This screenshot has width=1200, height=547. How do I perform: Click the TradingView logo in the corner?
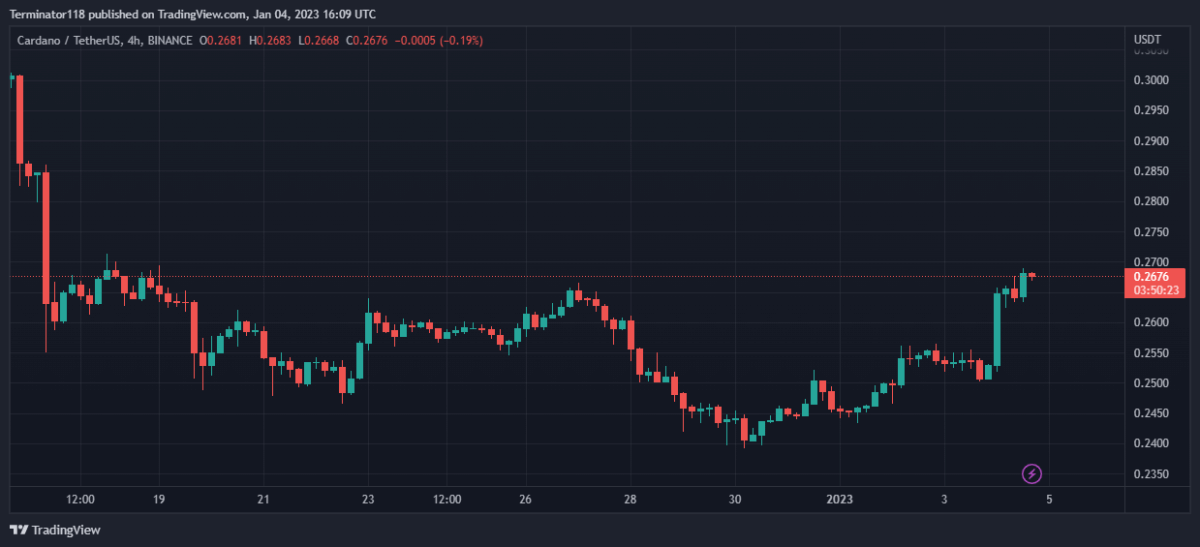point(56,530)
